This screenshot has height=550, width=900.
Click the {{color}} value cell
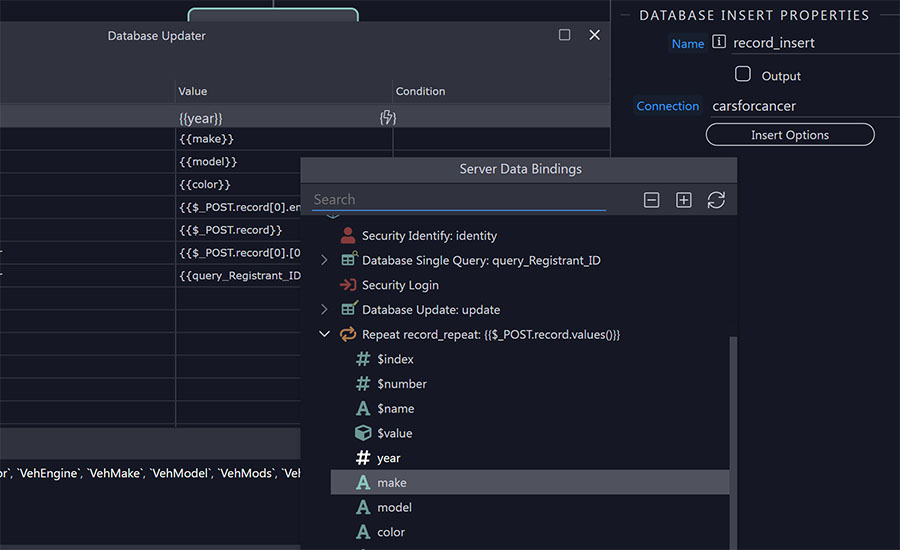pyautogui.click(x=238, y=184)
